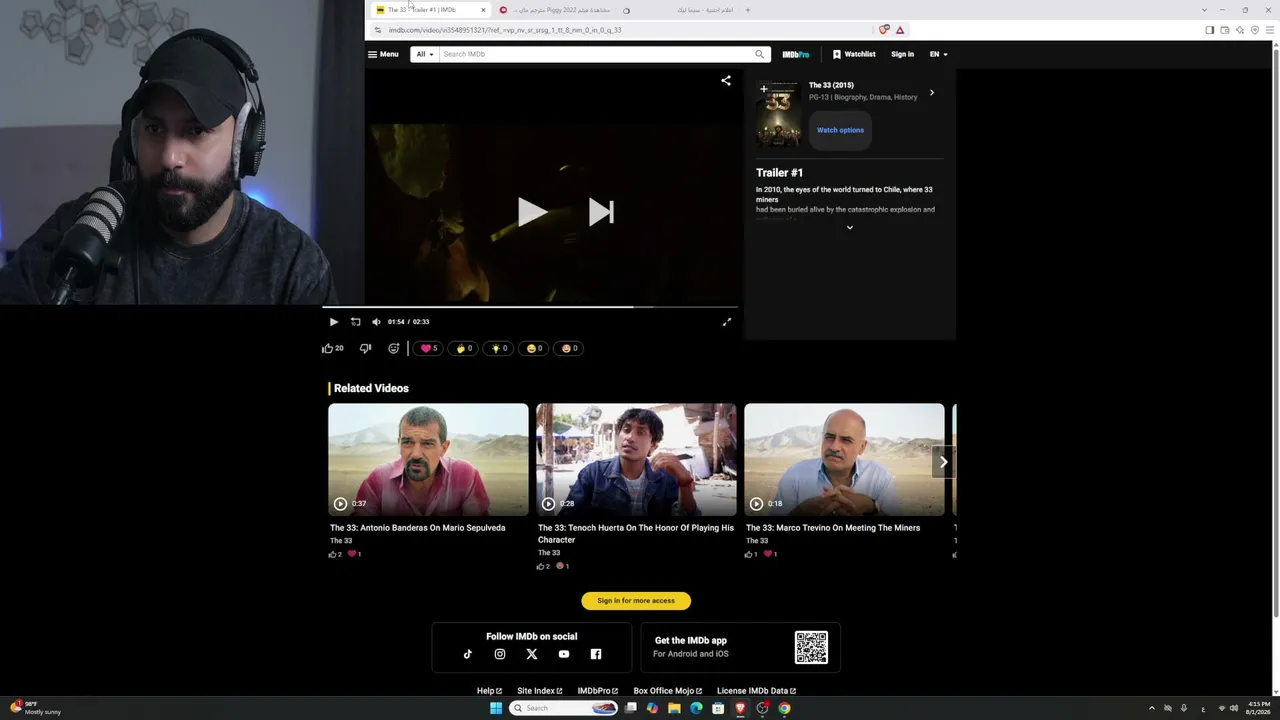
Task: Dislike the trailer with thumbs down
Action: [365, 348]
